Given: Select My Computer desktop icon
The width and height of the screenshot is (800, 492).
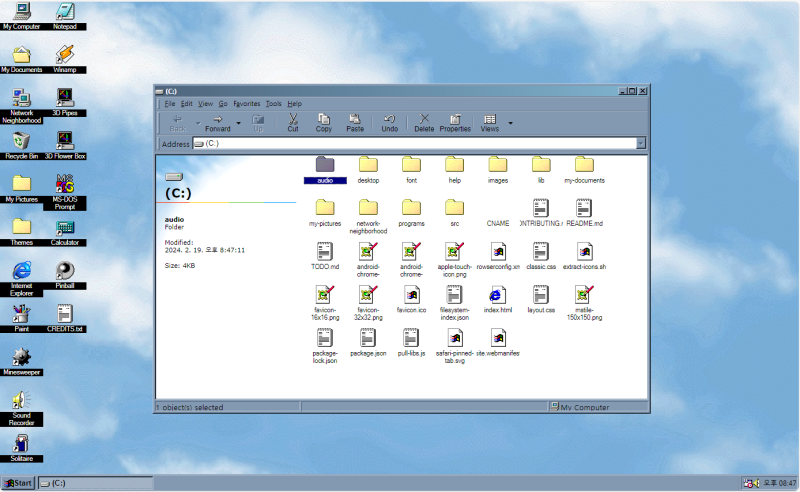Looking at the screenshot, I should [x=21, y=16].
